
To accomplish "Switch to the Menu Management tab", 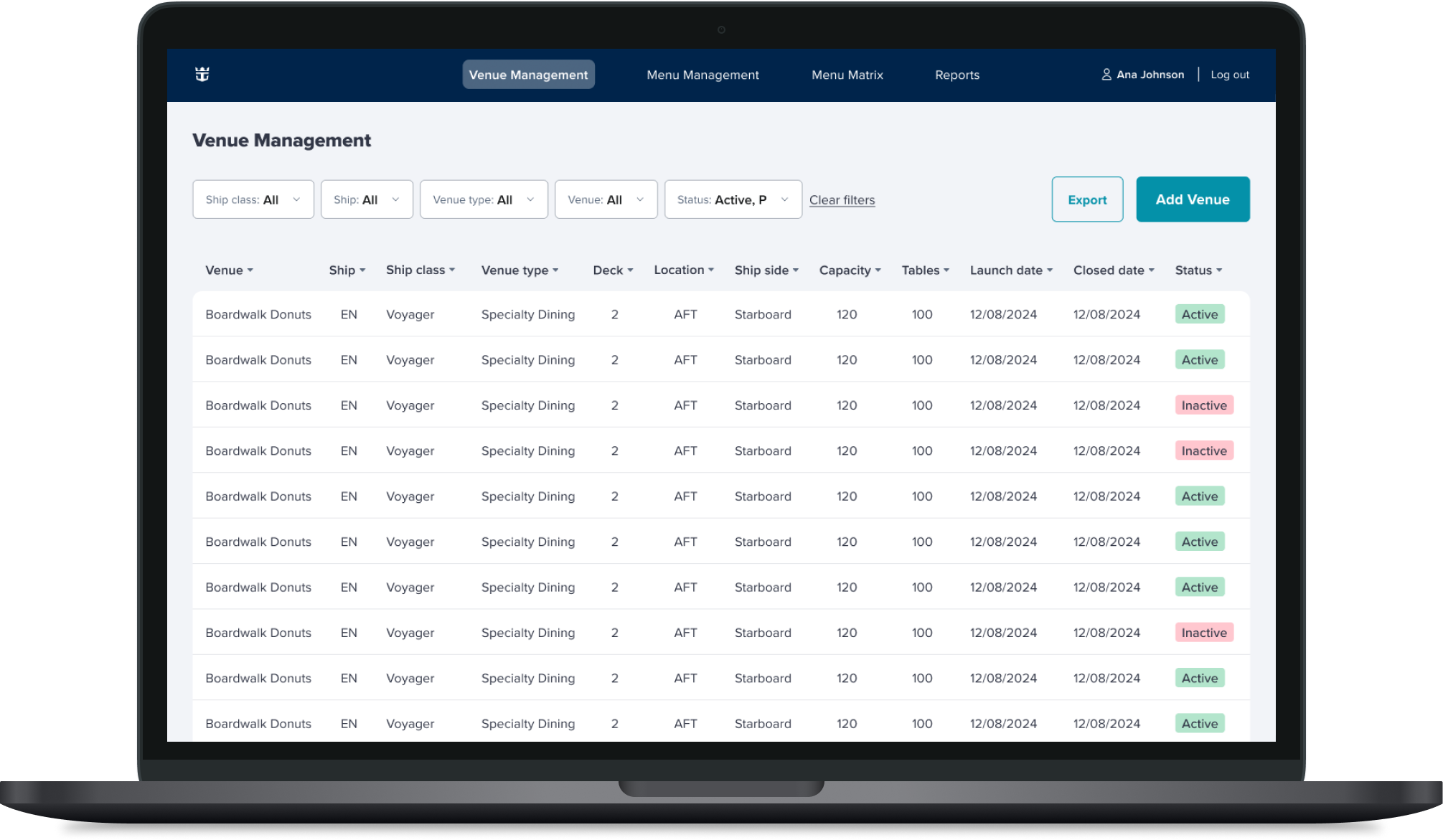I will coord(702,75).
